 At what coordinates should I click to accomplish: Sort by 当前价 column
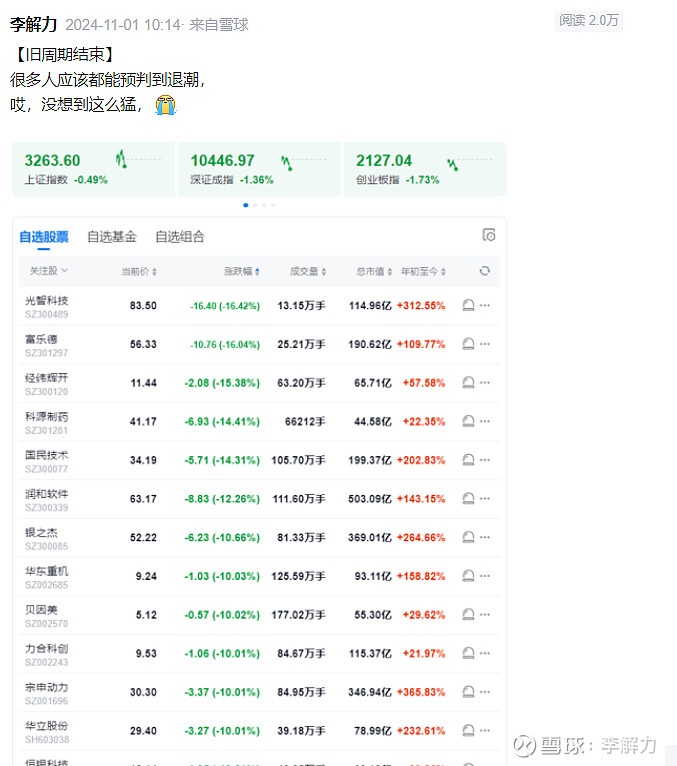pos(139,271)
